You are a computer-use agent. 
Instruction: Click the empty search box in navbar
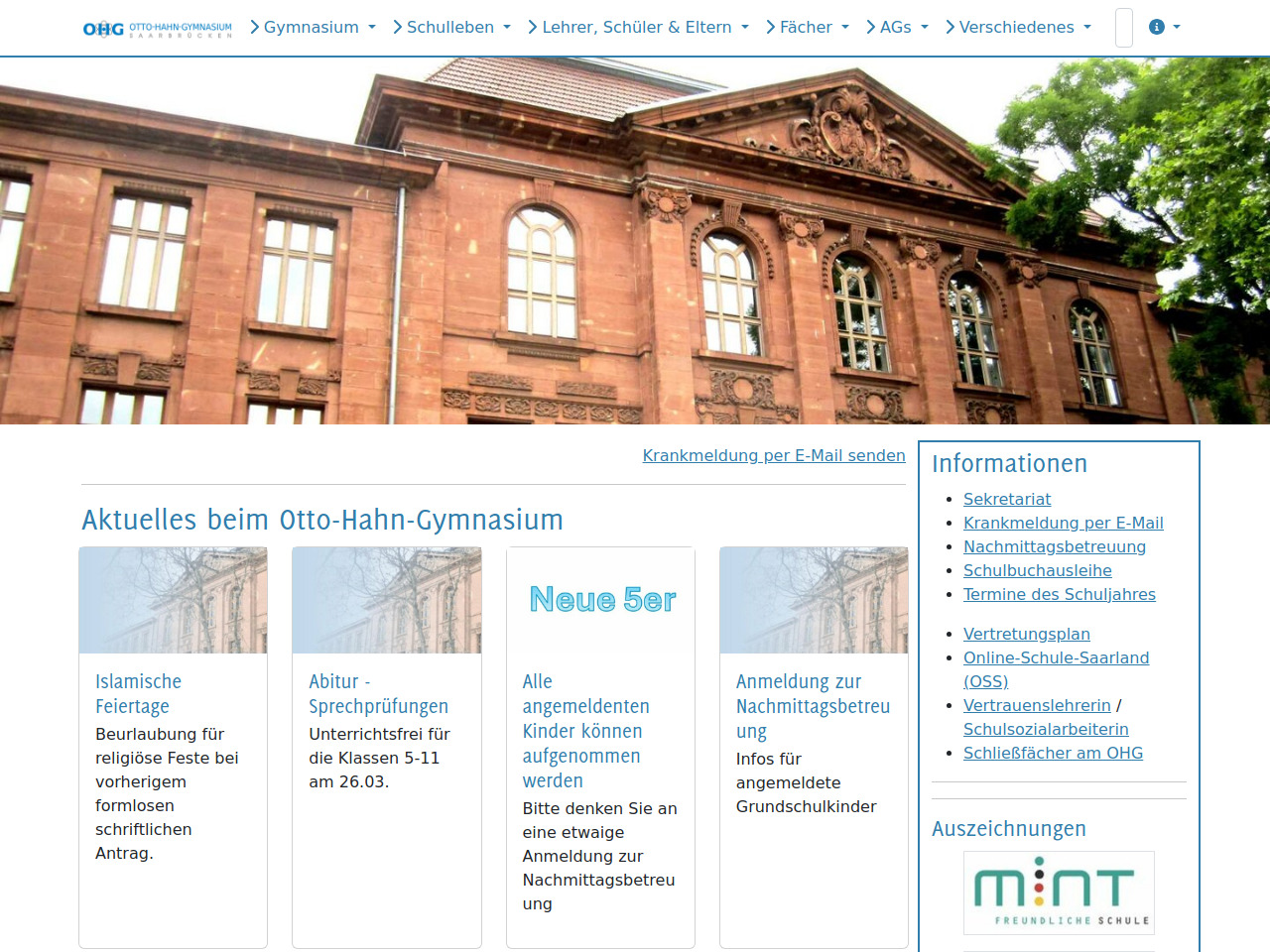[1124, 28]
